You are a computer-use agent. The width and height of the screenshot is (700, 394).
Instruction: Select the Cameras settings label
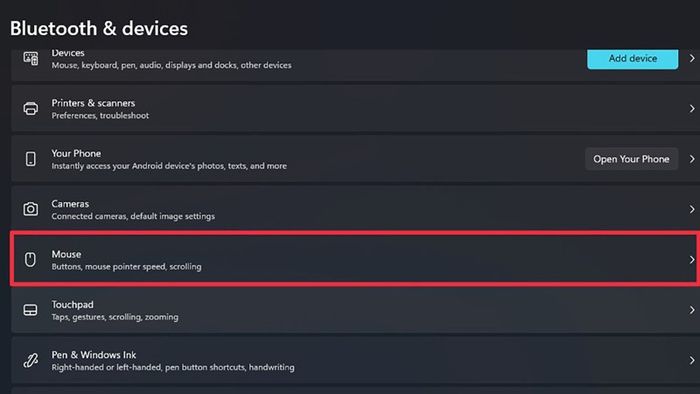70,203
